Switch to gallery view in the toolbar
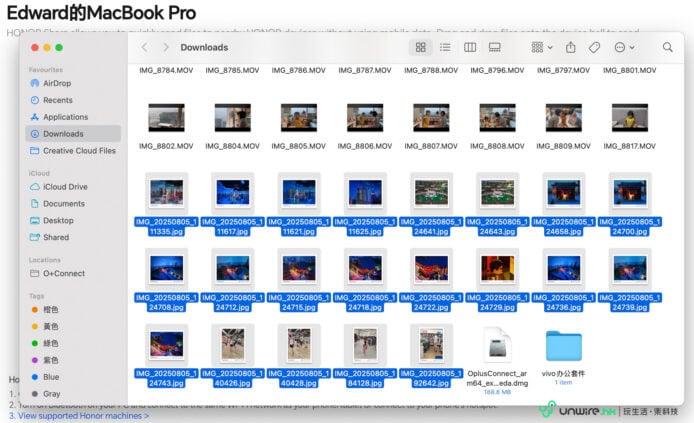This screenshot has height=423, width=694. point(494,47)
